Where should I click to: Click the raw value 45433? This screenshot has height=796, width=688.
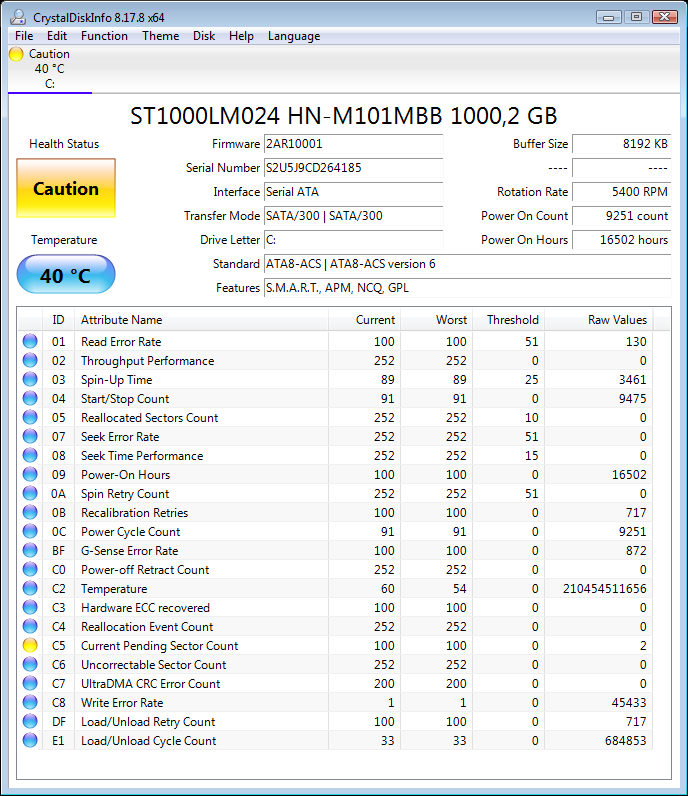[x=629, y=703]
